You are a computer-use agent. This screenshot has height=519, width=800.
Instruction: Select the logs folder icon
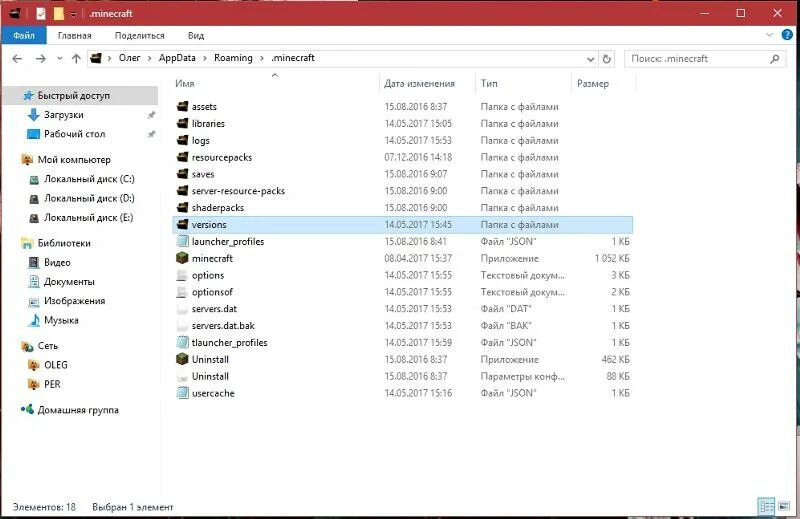[x=182, y=140]
